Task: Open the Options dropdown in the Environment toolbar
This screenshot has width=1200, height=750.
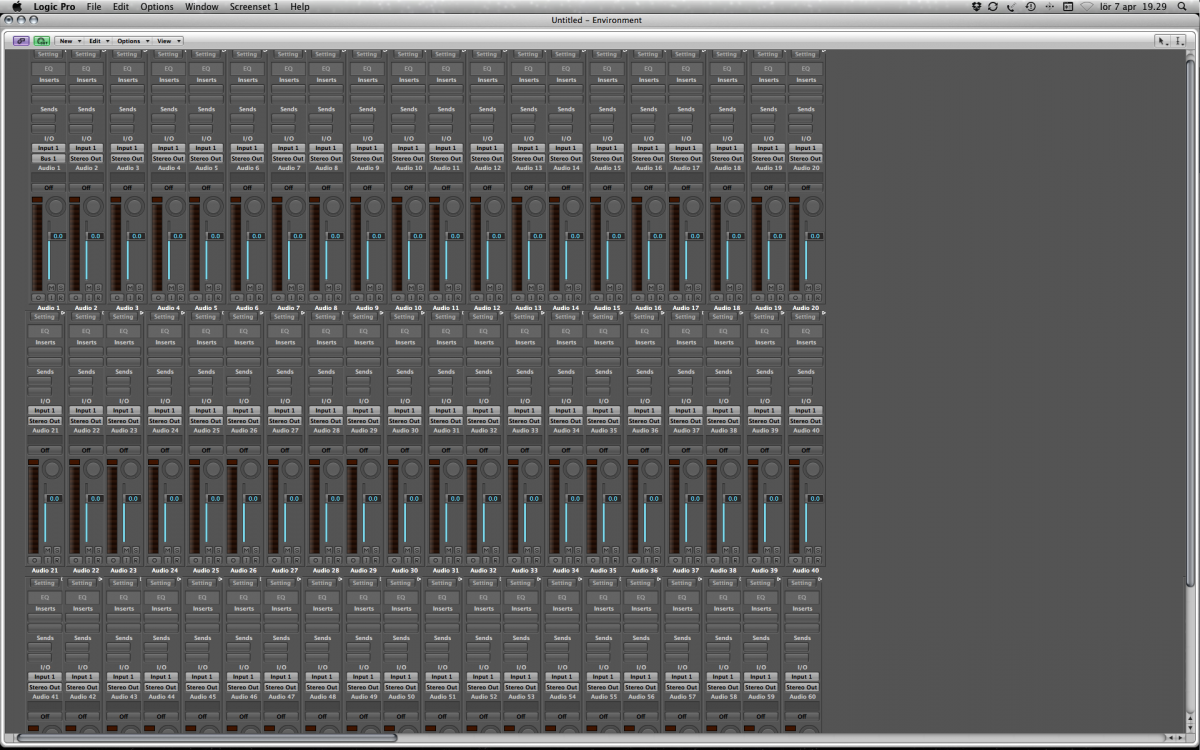Action: 132,41
